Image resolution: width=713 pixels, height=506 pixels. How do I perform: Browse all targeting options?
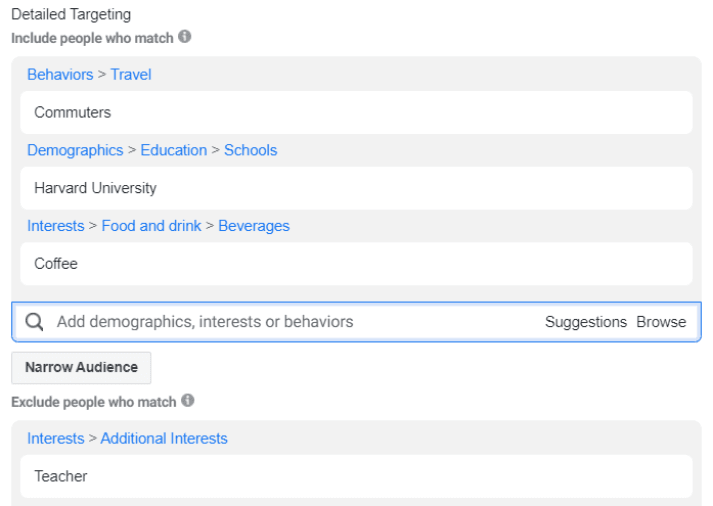coord(661,322)
